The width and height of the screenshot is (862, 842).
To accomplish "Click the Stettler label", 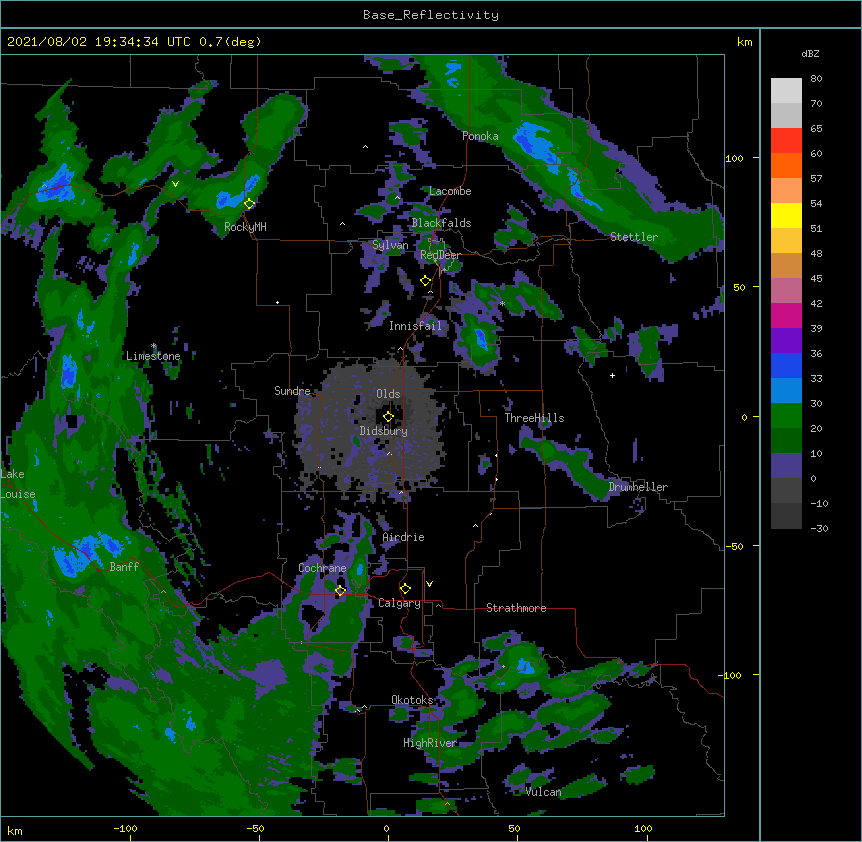I will tap(634, 237).
